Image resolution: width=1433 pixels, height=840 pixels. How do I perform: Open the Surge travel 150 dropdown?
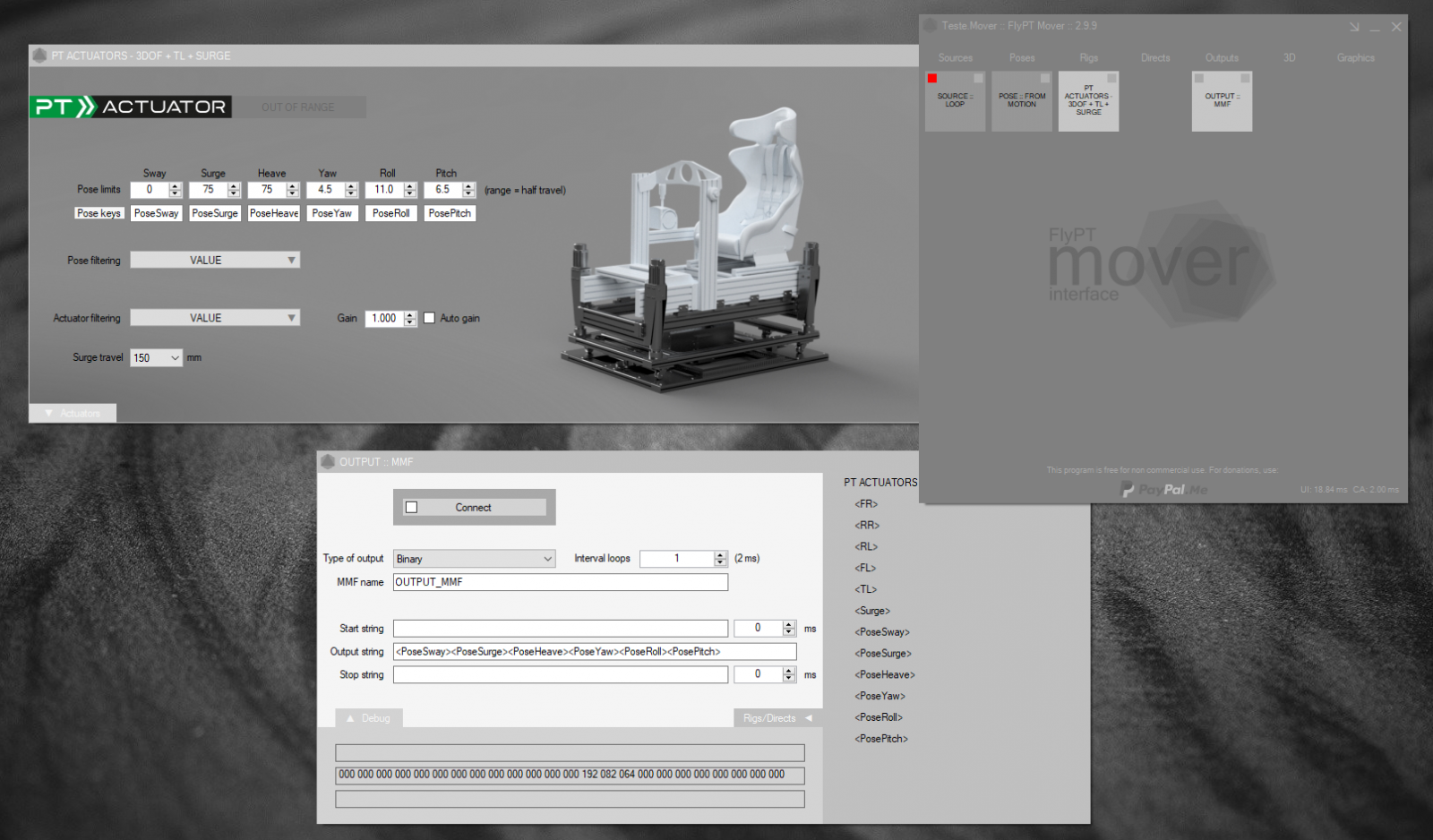click(157, 357)
